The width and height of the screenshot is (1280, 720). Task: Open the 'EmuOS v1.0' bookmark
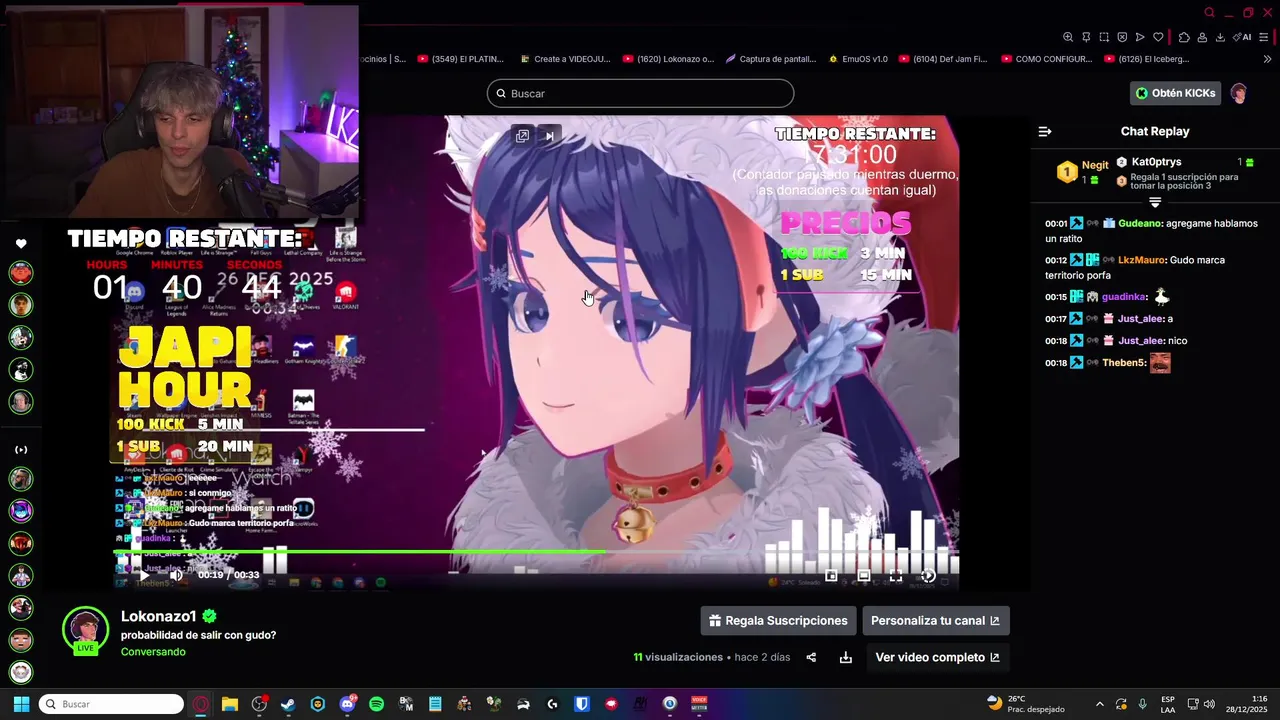(858, 59)
